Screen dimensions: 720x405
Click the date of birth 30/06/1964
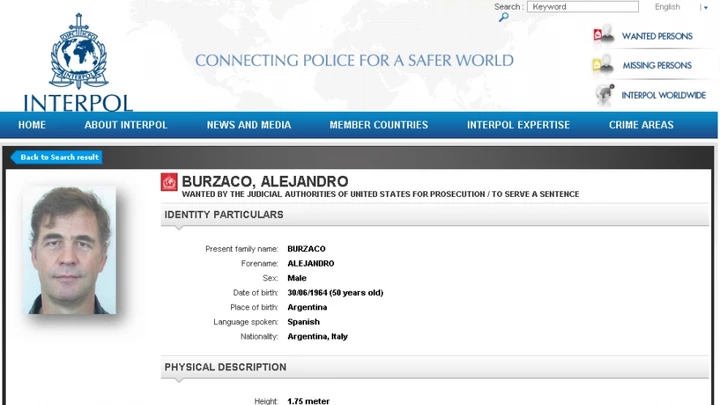pyautogui.click(x=307, y=293)
